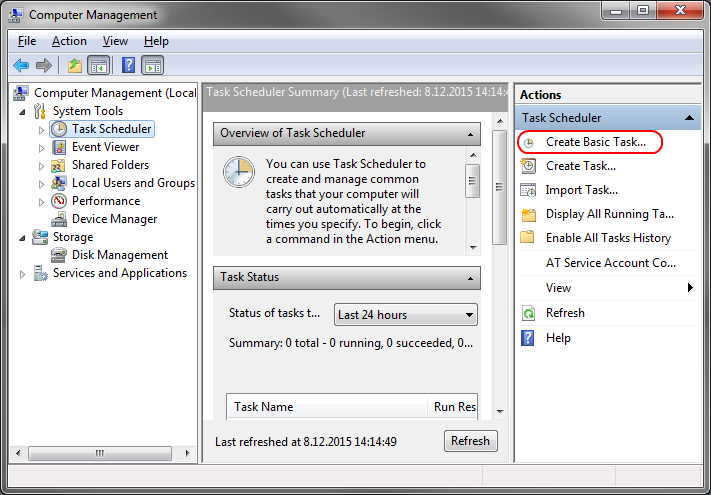This screenshot has width=711, height=495.
Task: Click the Disk Management icon
Action: 59,255
